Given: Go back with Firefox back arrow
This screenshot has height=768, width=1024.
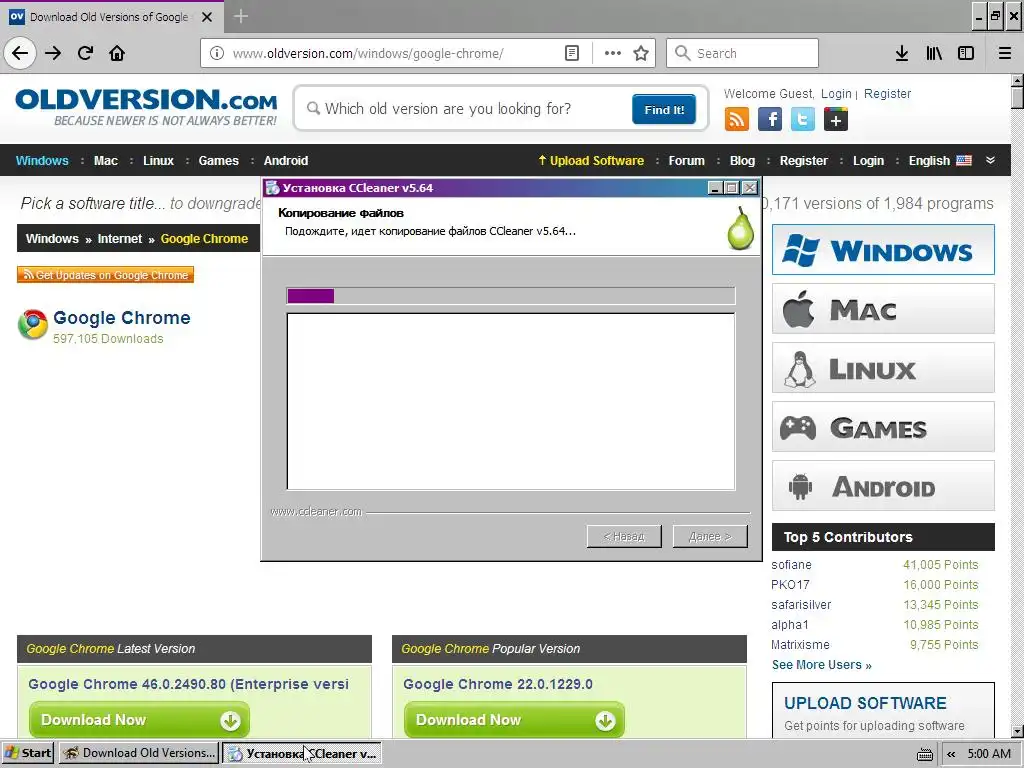Looking at the screenshot, I should tap(20, 53).
